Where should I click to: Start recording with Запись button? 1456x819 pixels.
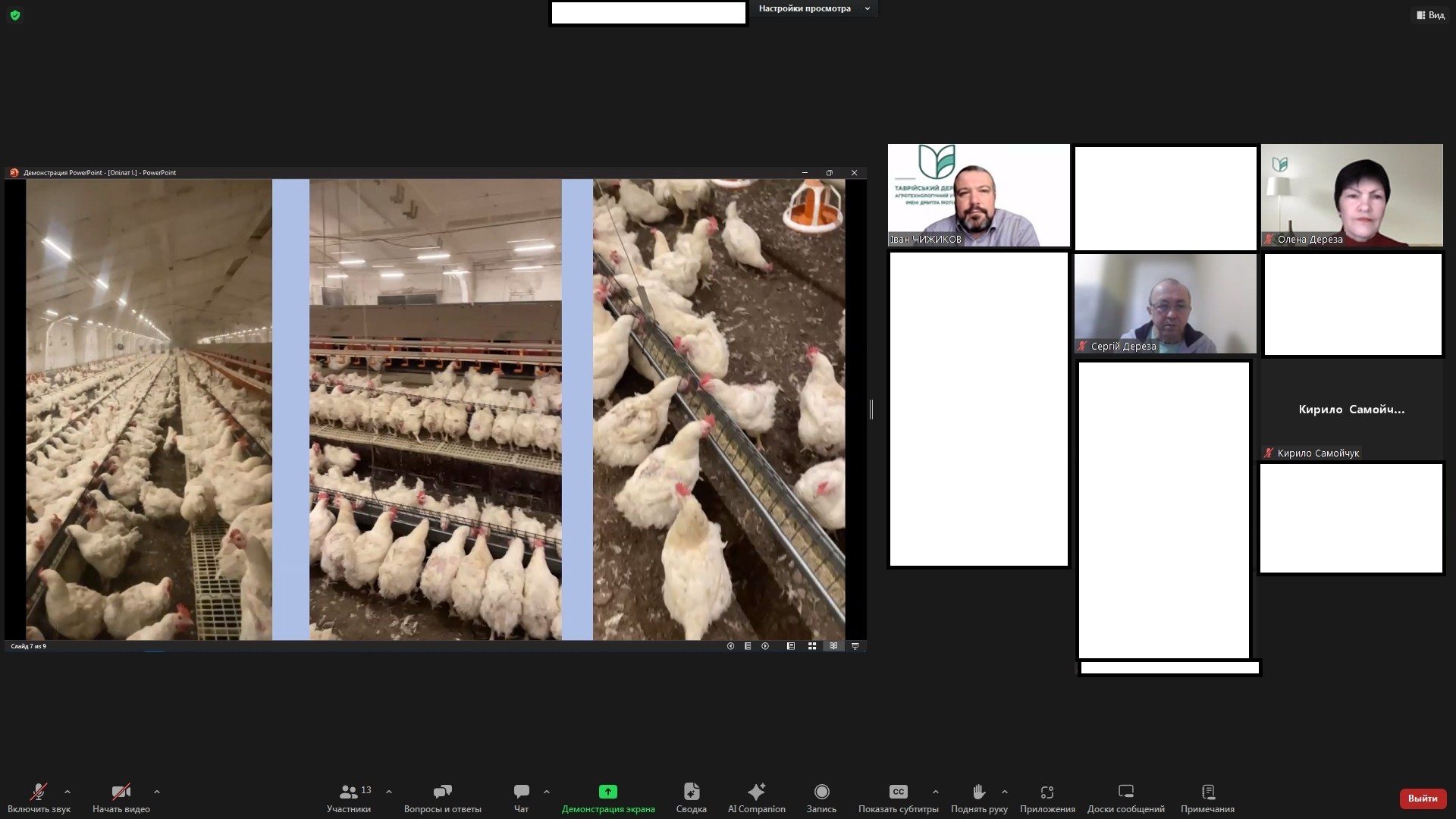pos(821,792)
